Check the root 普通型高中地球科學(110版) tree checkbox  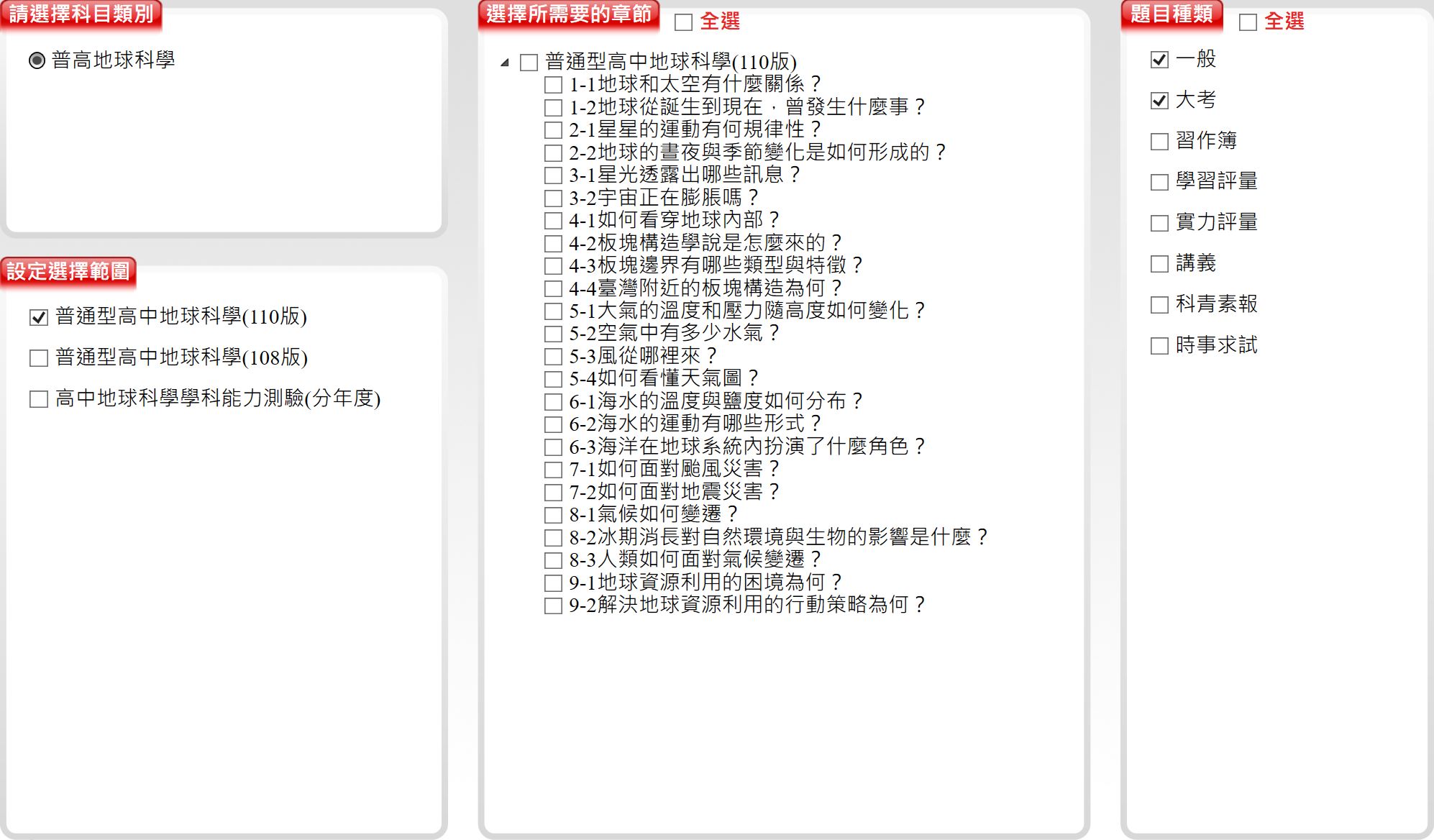tap(529, 63)
